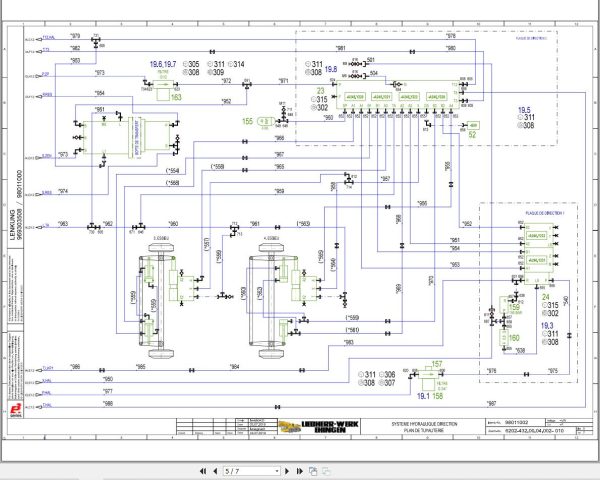Click the pipe label *979
Image resolution: width=600 pixels, height=480 pixels.
tap(75, 36)
